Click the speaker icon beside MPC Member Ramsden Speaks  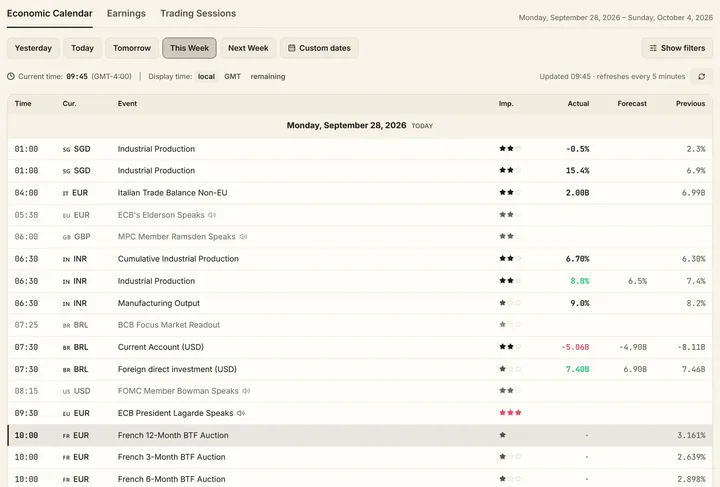(x=243, y=237)
